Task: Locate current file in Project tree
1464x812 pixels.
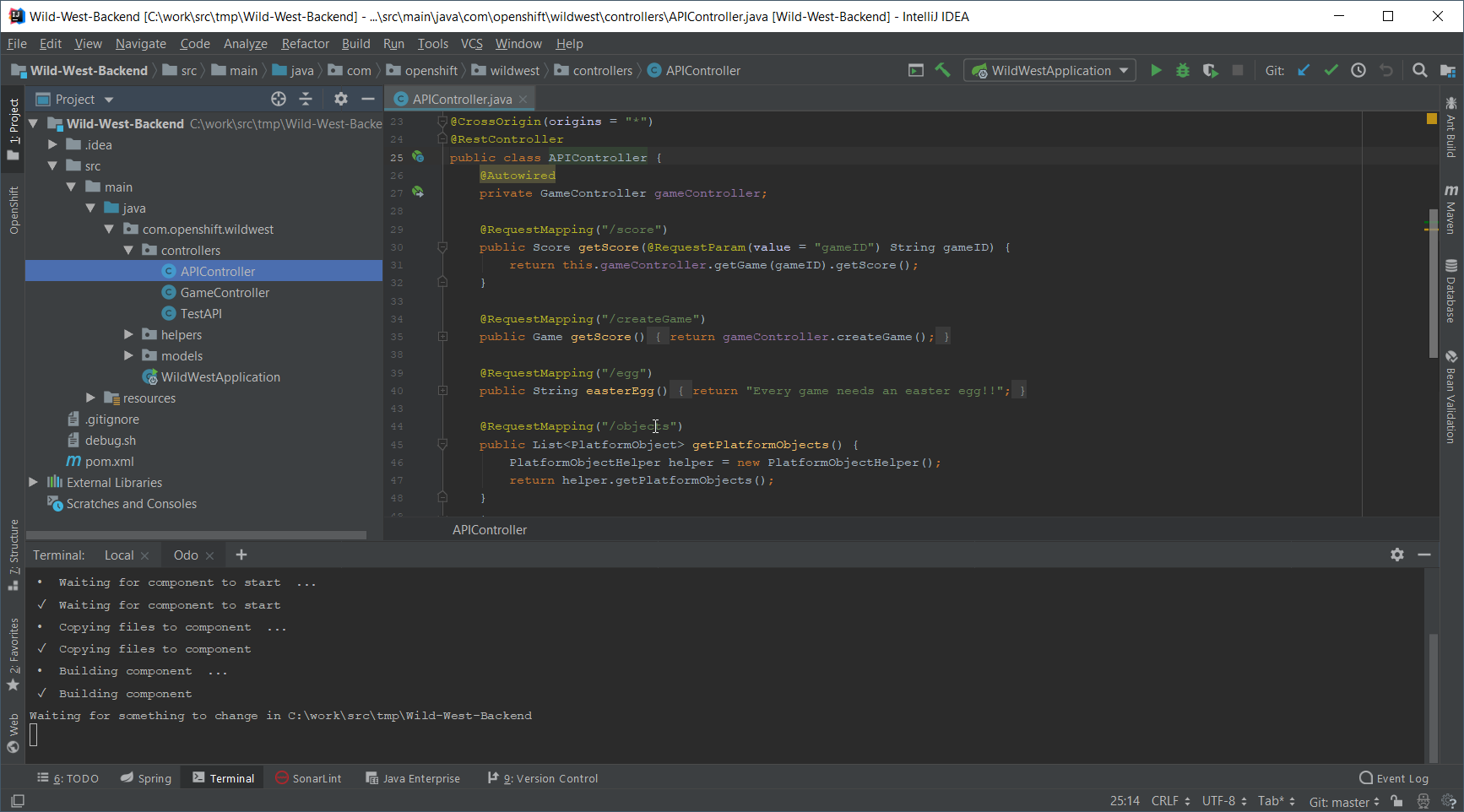Action: point(279,100)
